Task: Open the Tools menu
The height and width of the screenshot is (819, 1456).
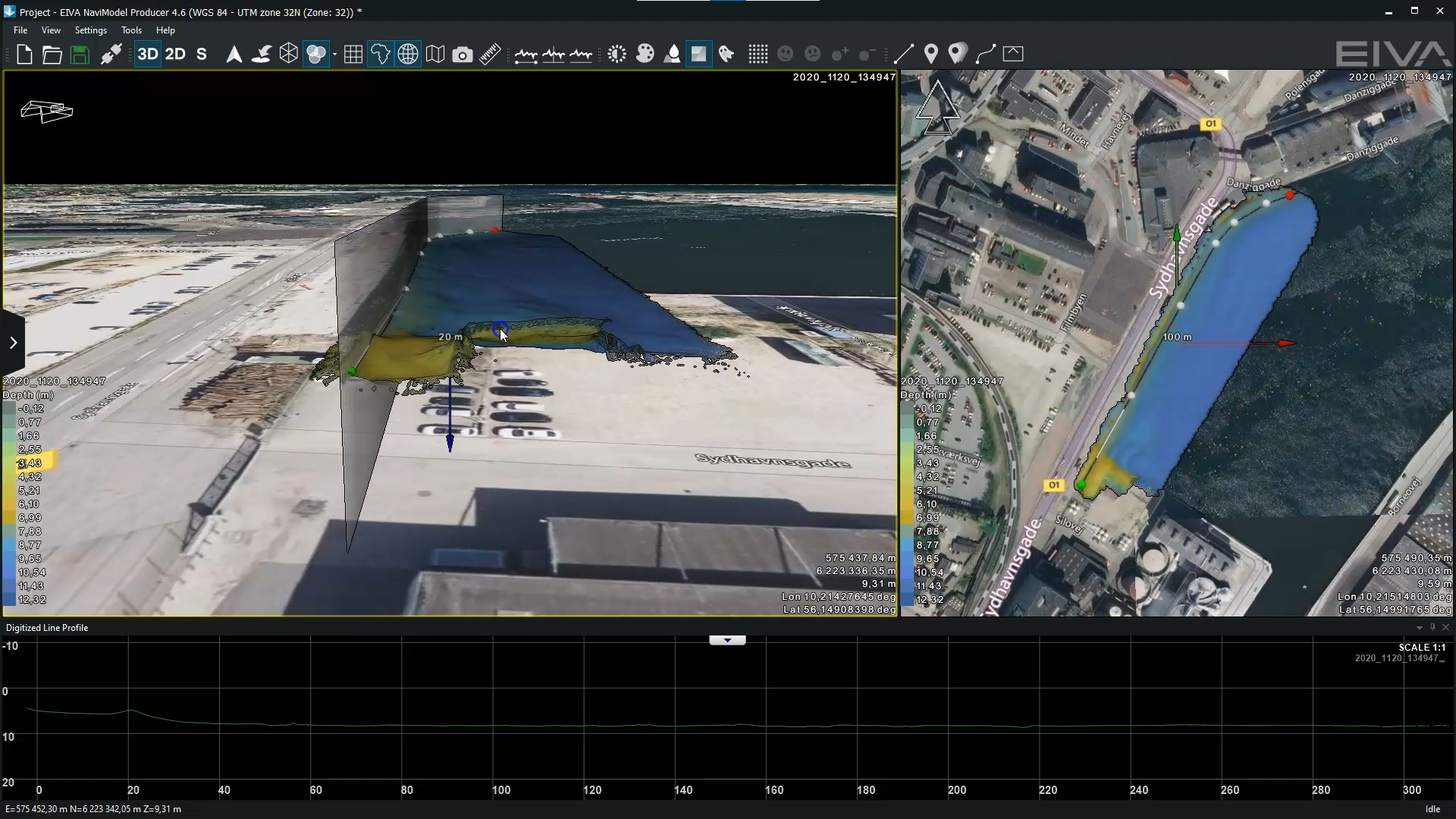Action: (131, 30)
